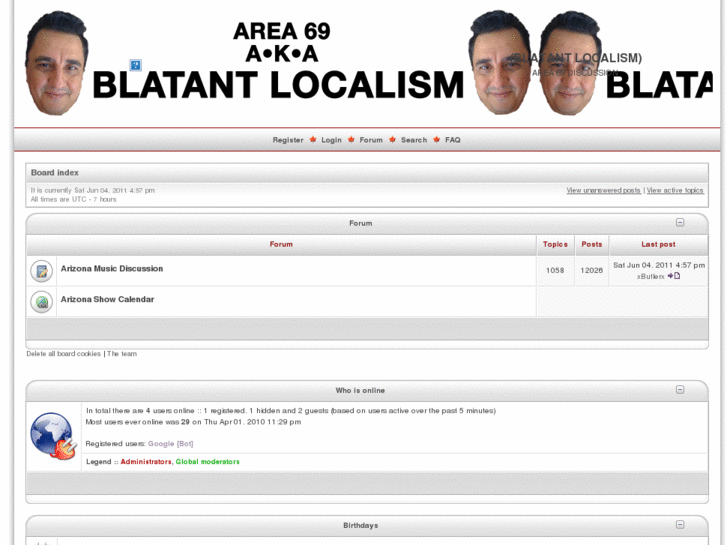Click Google [Bot] registered user
This screenshot has width=727, height=545.
point(171,444)
